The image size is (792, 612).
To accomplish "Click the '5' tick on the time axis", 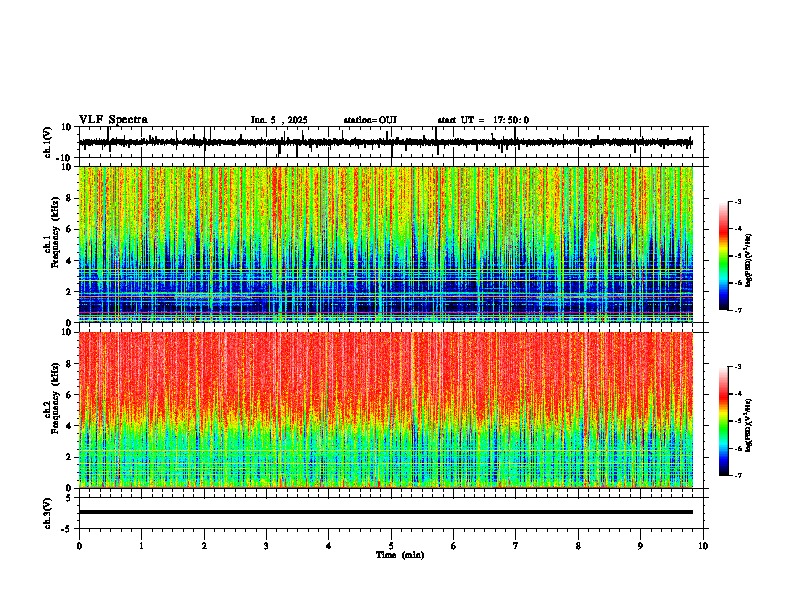I will (x=391, y=546).
